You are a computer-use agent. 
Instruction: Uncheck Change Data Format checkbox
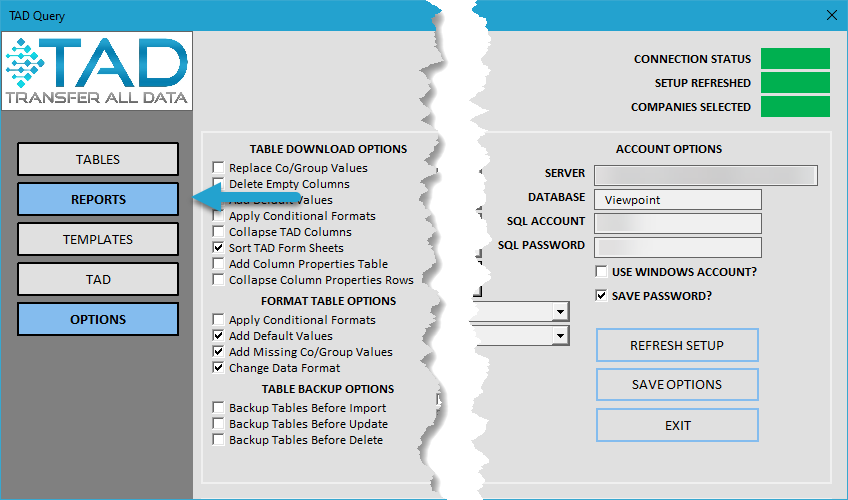(x=218, y=368)
